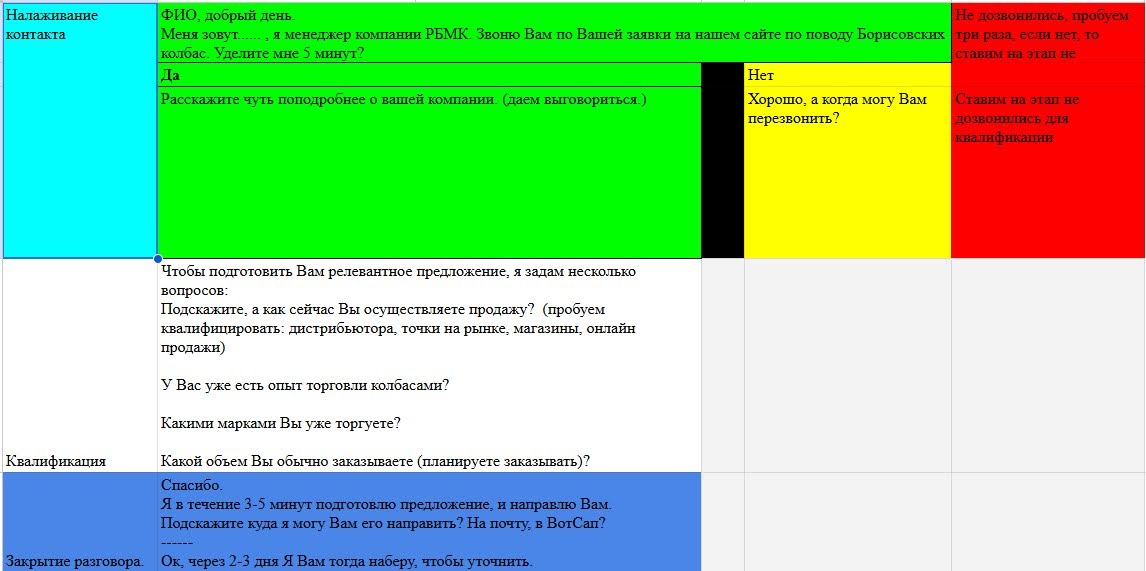1146x571 pixels.
Task: Click the white cell with qualification questions
Action: (x=429, y=365)
